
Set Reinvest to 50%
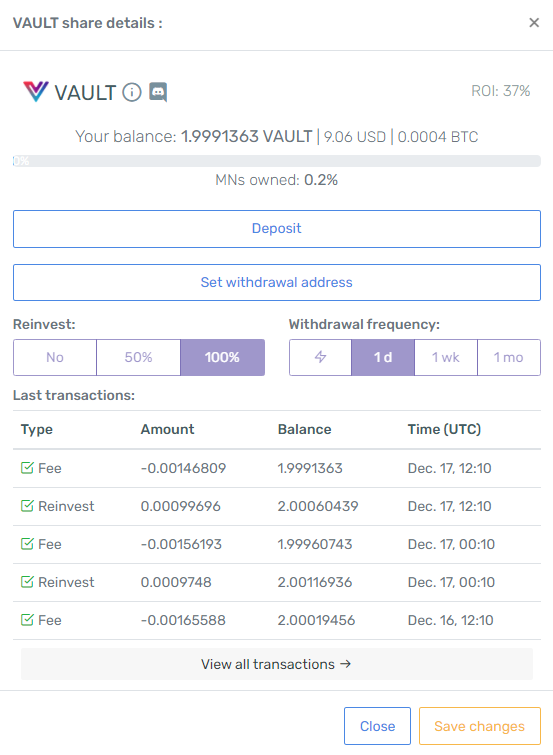tap(139, 357)
